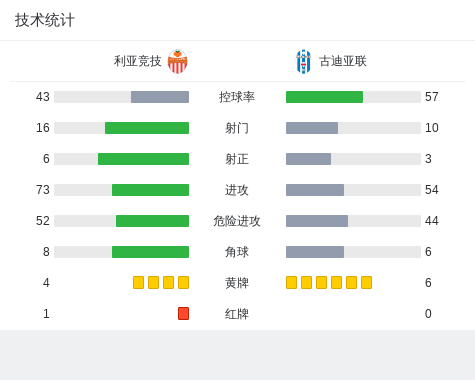This screenshot has width=475, height=380.
Task: Click the 黄牌 stat label
Action: click(x=237, y=283)
